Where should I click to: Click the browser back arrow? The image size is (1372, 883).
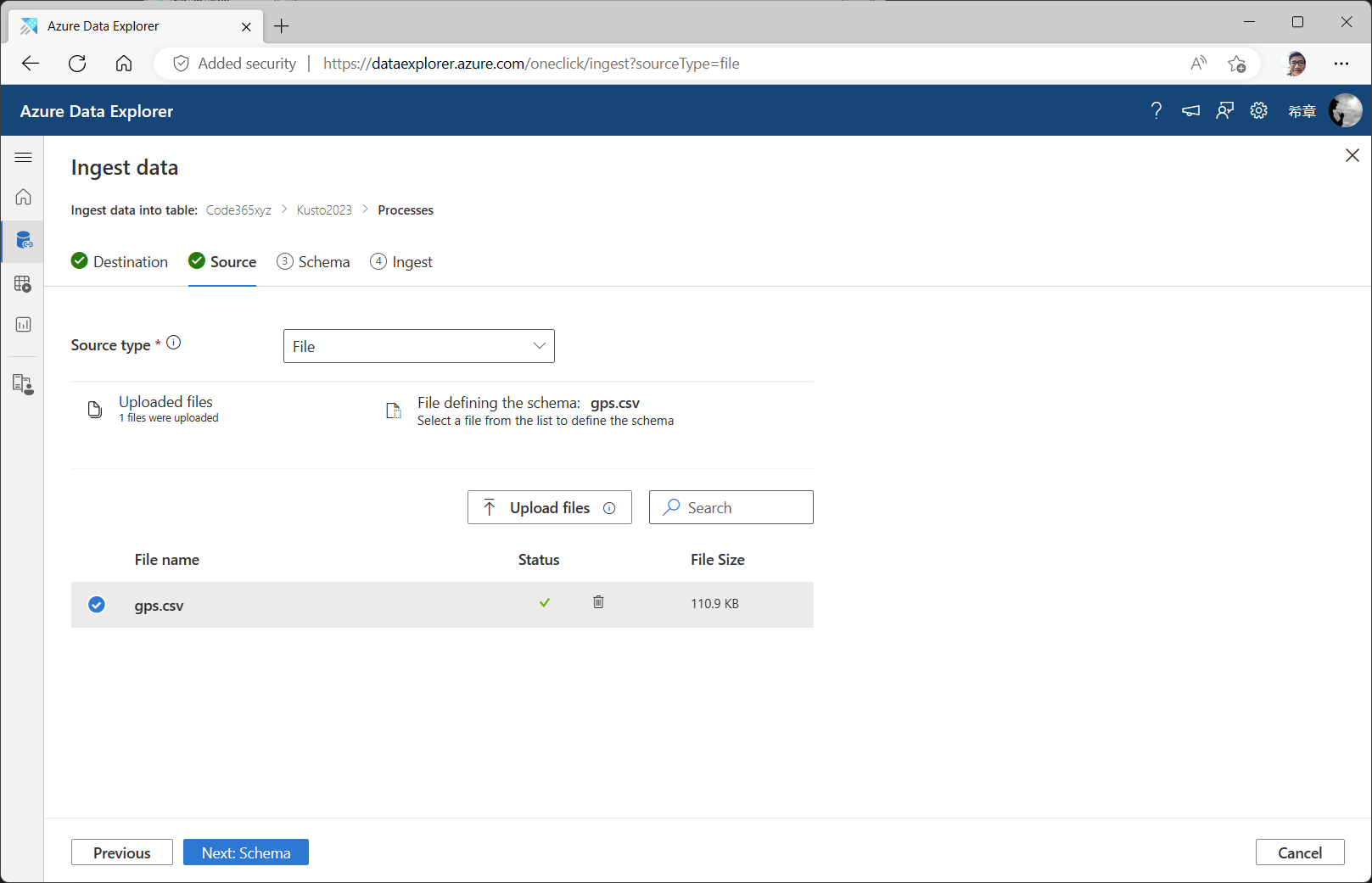[31, 64]
